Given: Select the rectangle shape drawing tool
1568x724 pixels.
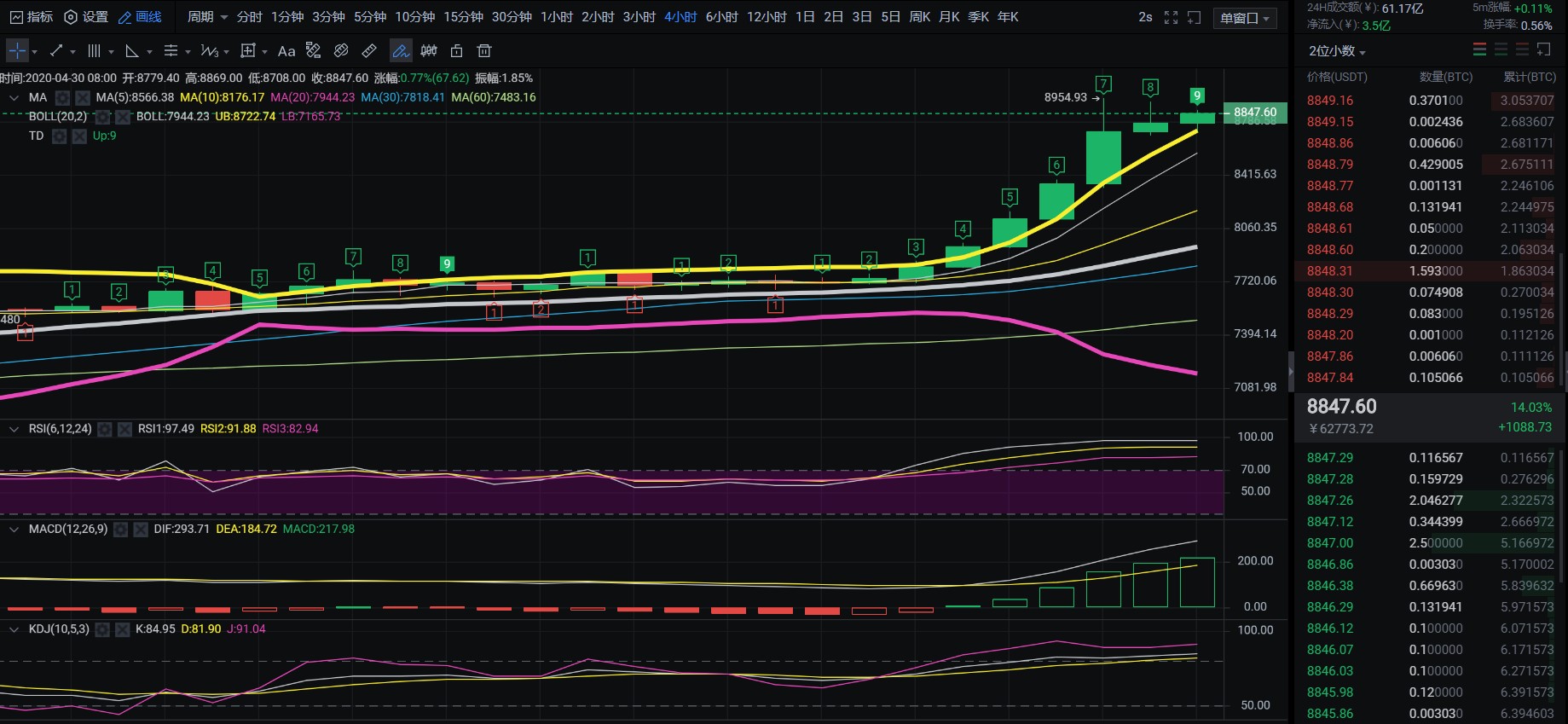Looking at the screenshot, I should click(248, 51).
